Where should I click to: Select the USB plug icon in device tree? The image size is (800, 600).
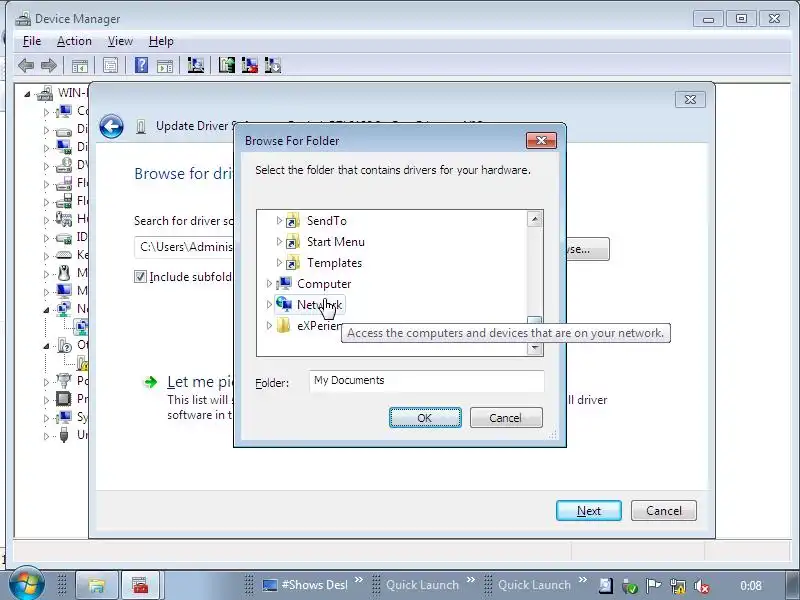tap(64, 435)
